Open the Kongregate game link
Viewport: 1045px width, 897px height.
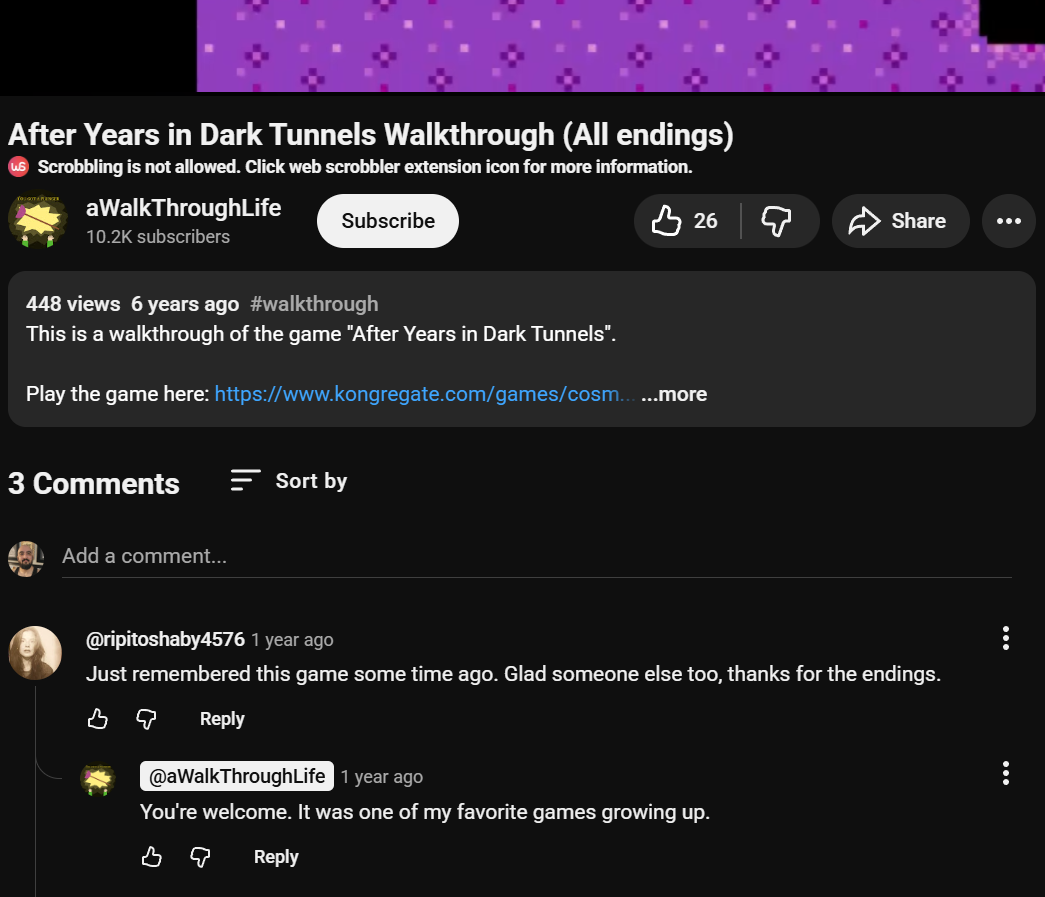pos(424,394)
